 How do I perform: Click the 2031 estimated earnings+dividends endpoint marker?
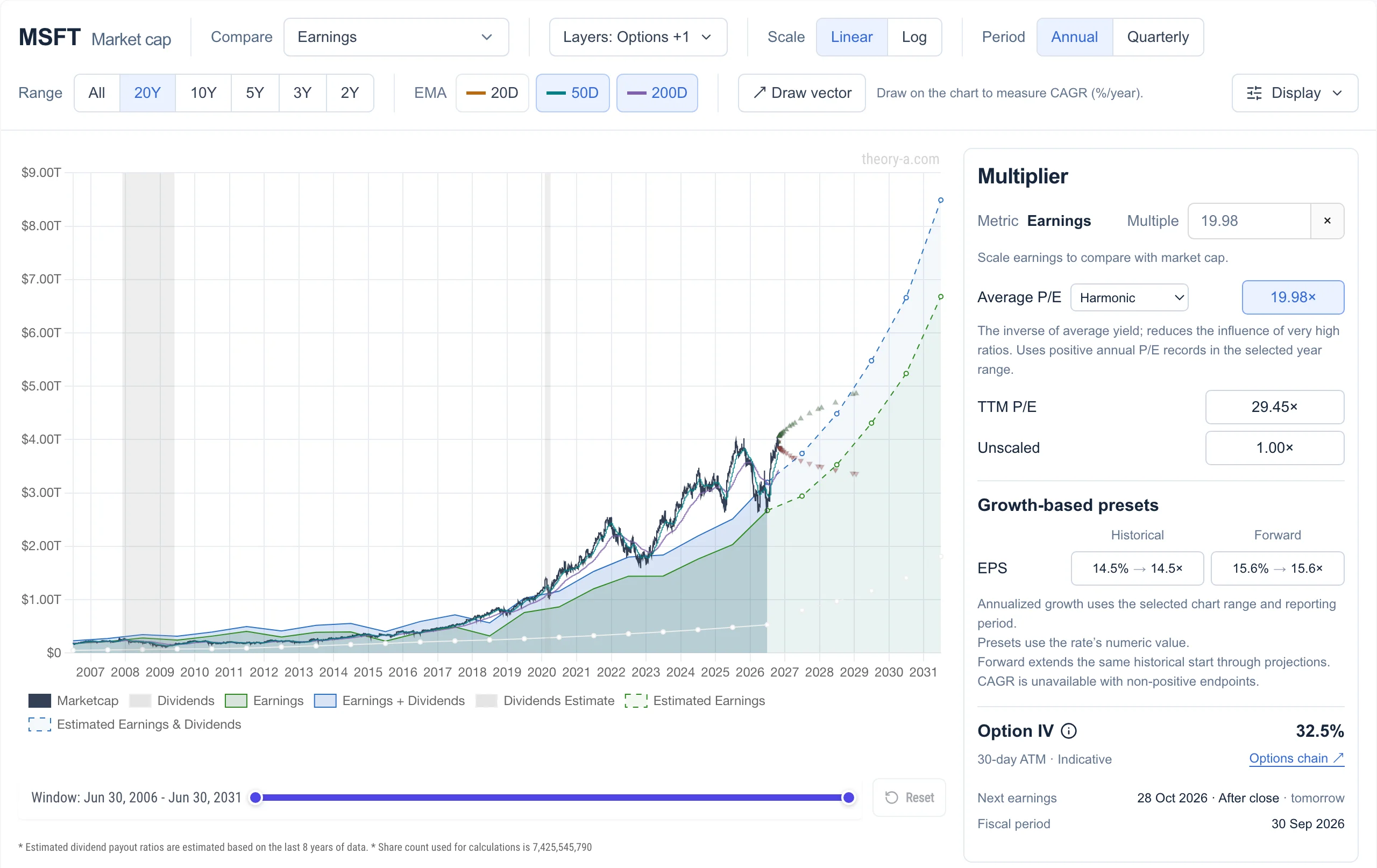tap(941, 200)
